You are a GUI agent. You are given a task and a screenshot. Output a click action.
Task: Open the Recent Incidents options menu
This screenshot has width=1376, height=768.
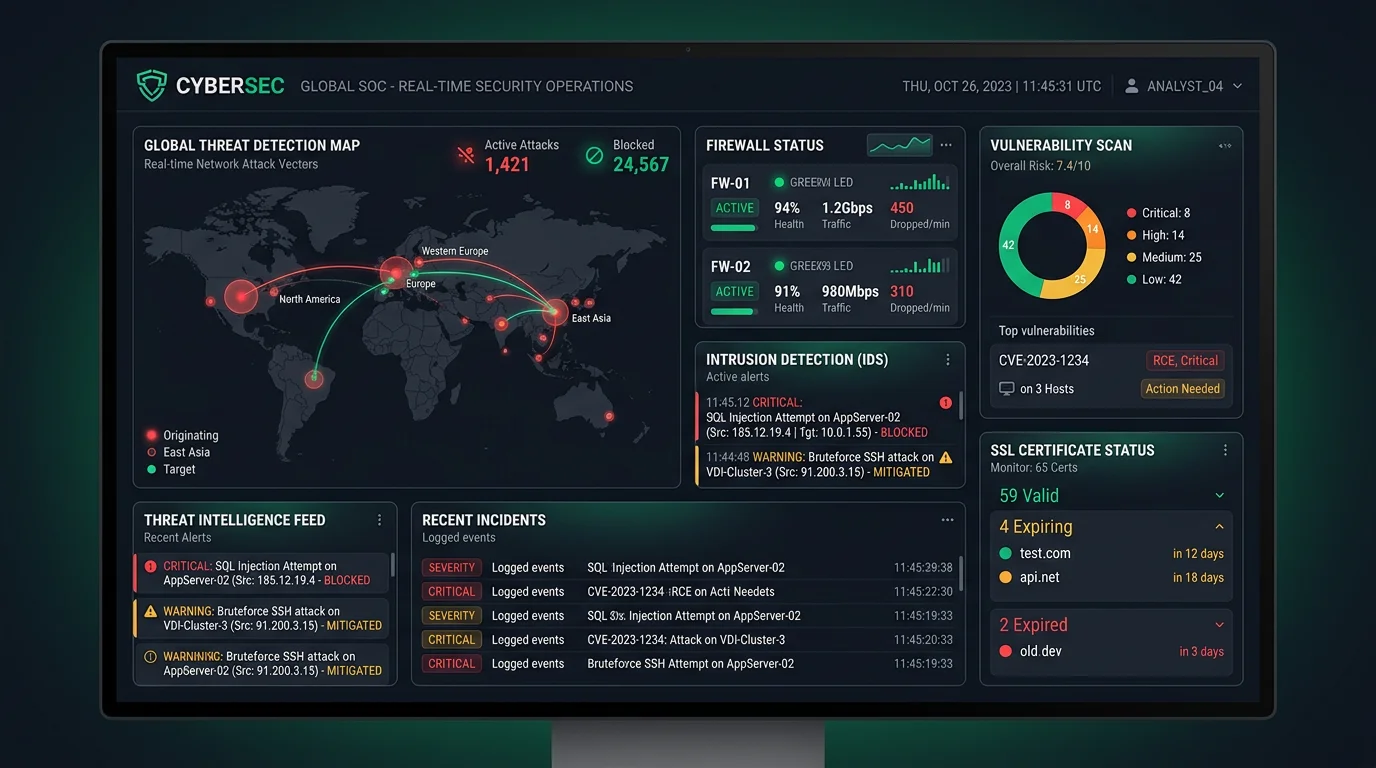coord(947,519)
